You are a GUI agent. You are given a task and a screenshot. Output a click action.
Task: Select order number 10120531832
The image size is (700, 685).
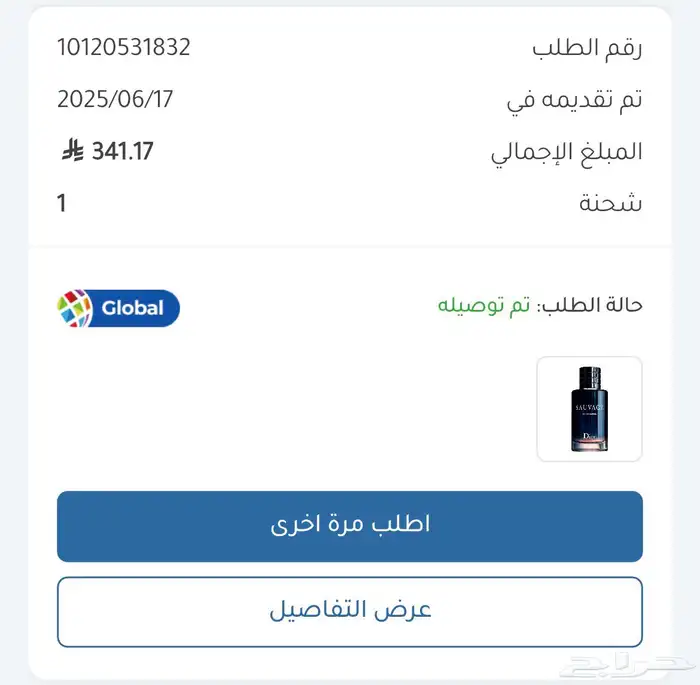tap(124, 47)
